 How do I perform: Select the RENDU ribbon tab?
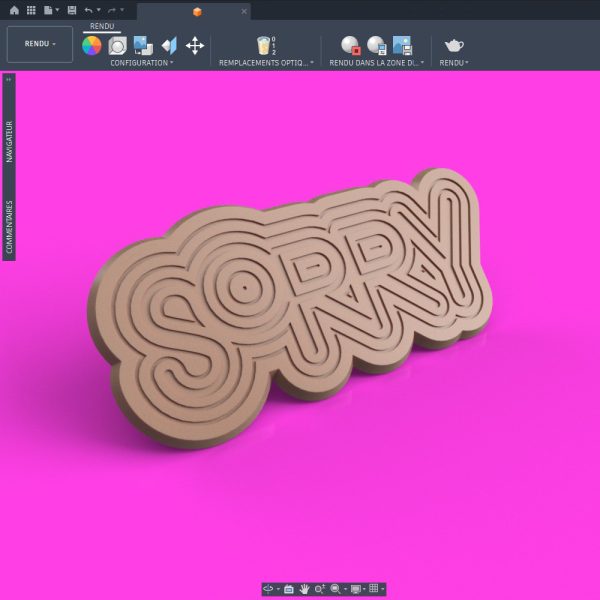[x=102, y=26]
